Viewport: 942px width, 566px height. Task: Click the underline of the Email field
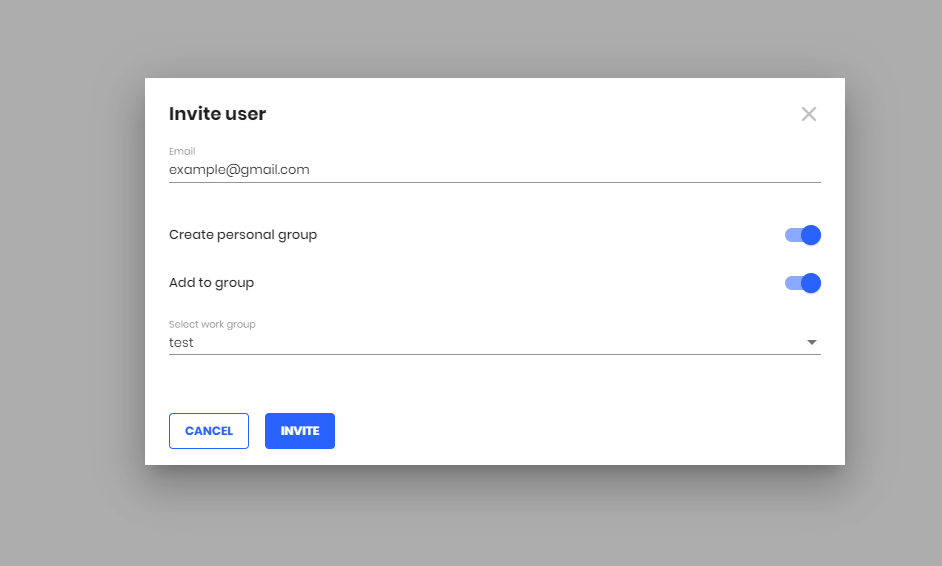(494, 182)
